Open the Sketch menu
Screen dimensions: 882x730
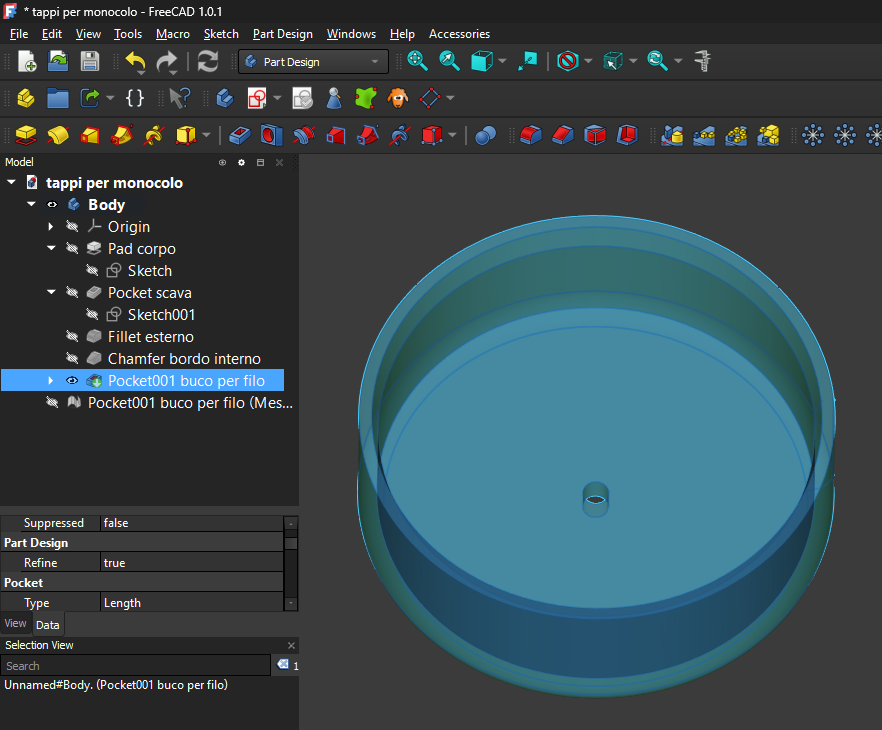click(x=221, y=34)
